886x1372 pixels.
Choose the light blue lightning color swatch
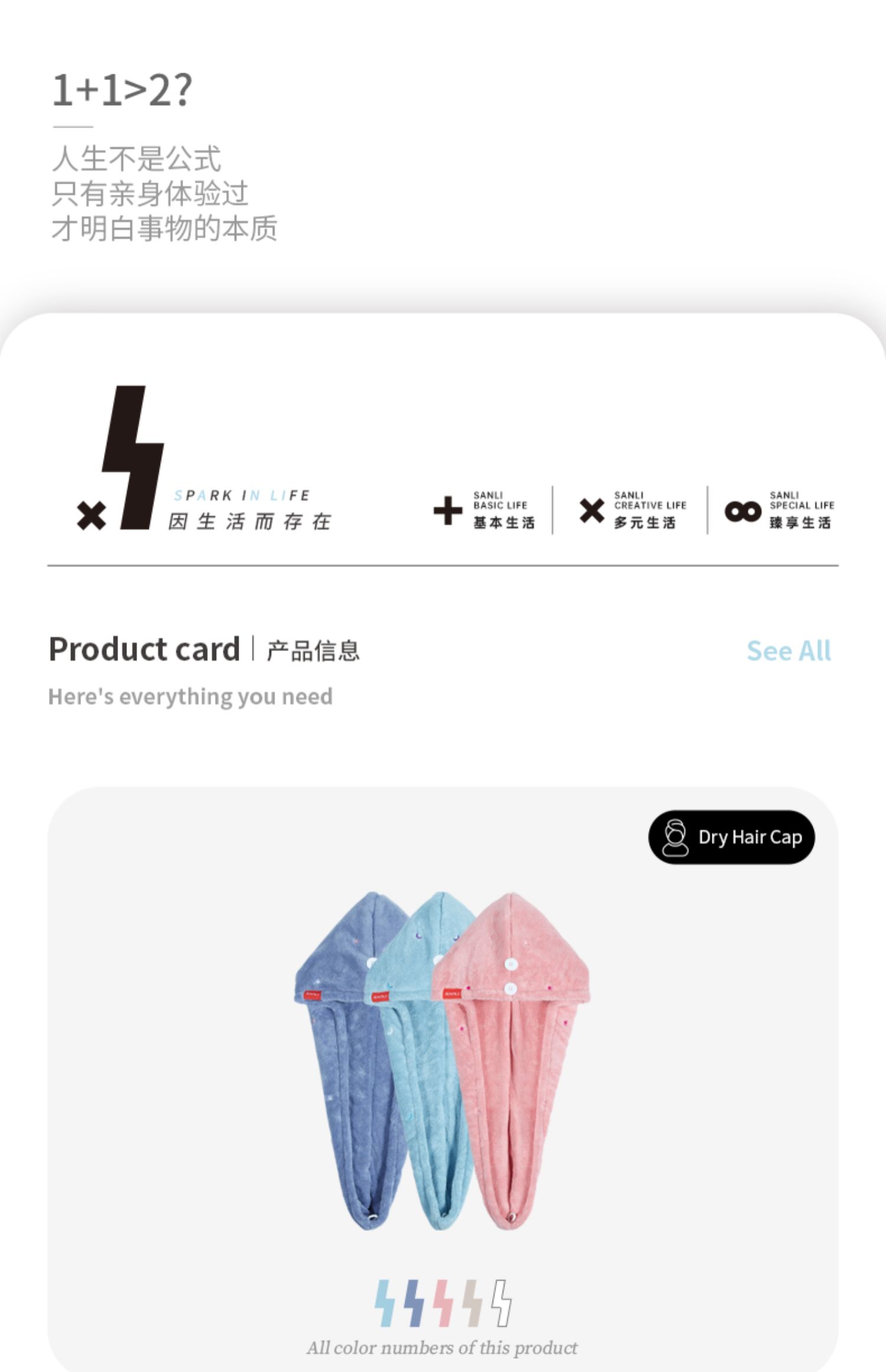point(385,1303)
